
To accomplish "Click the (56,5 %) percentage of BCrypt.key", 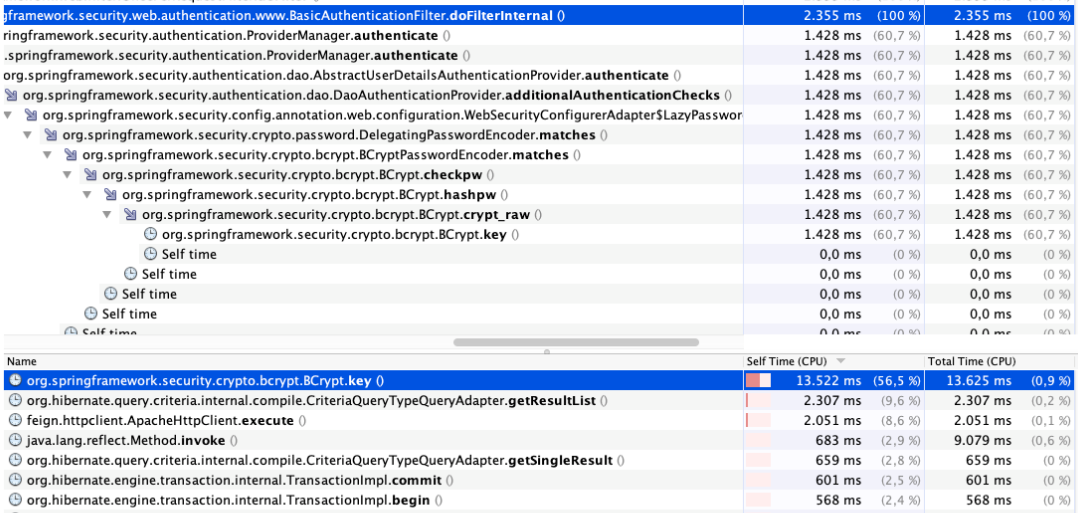I will coord(897,380).
